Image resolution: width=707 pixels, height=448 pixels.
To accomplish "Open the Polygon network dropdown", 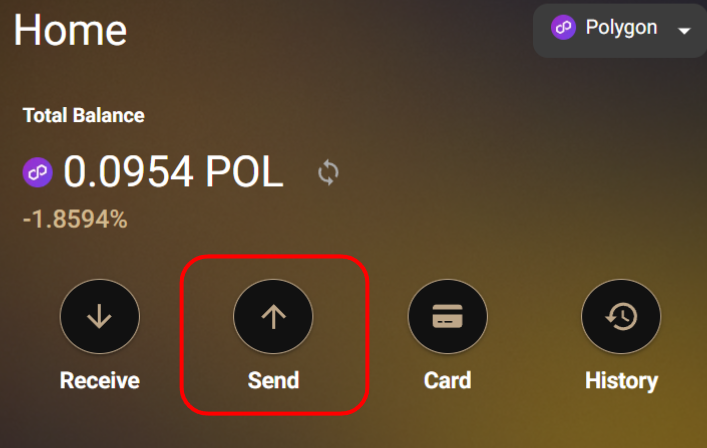I will point(620,31).
